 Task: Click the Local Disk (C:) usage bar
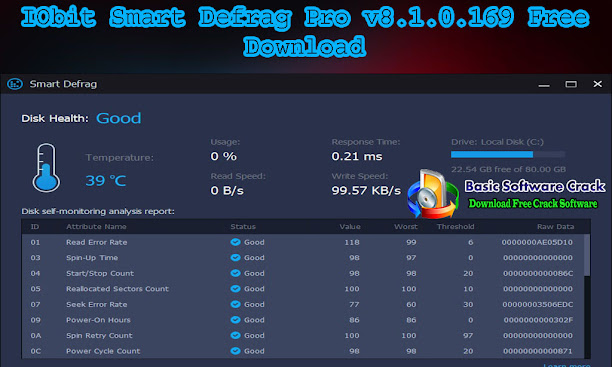click(x=508, y=155)
